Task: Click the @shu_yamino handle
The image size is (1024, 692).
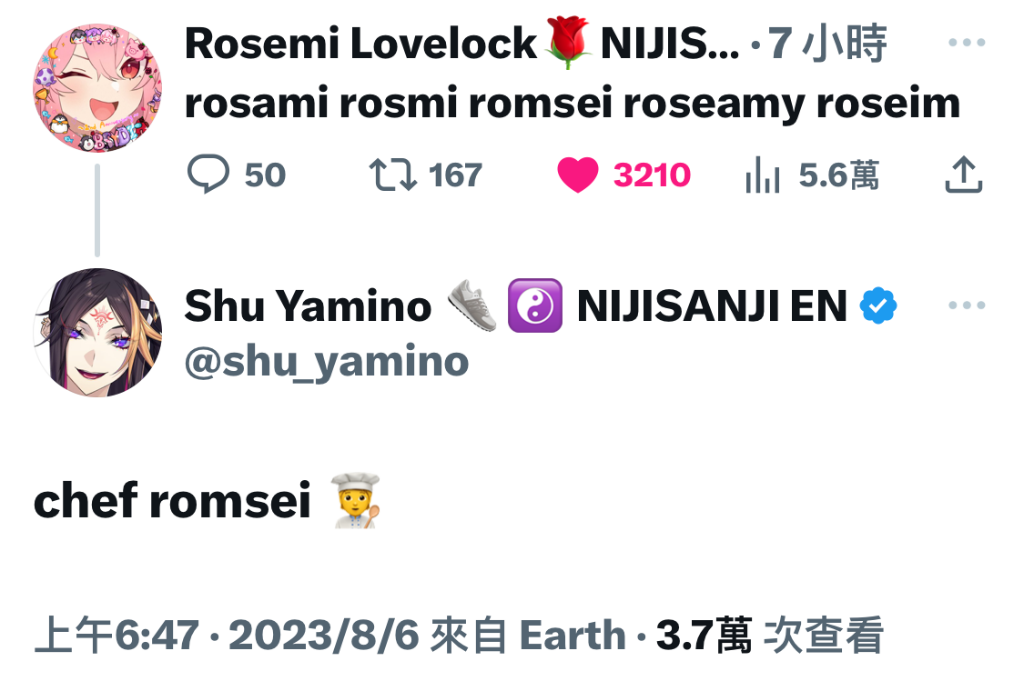Action: [327, 362]
